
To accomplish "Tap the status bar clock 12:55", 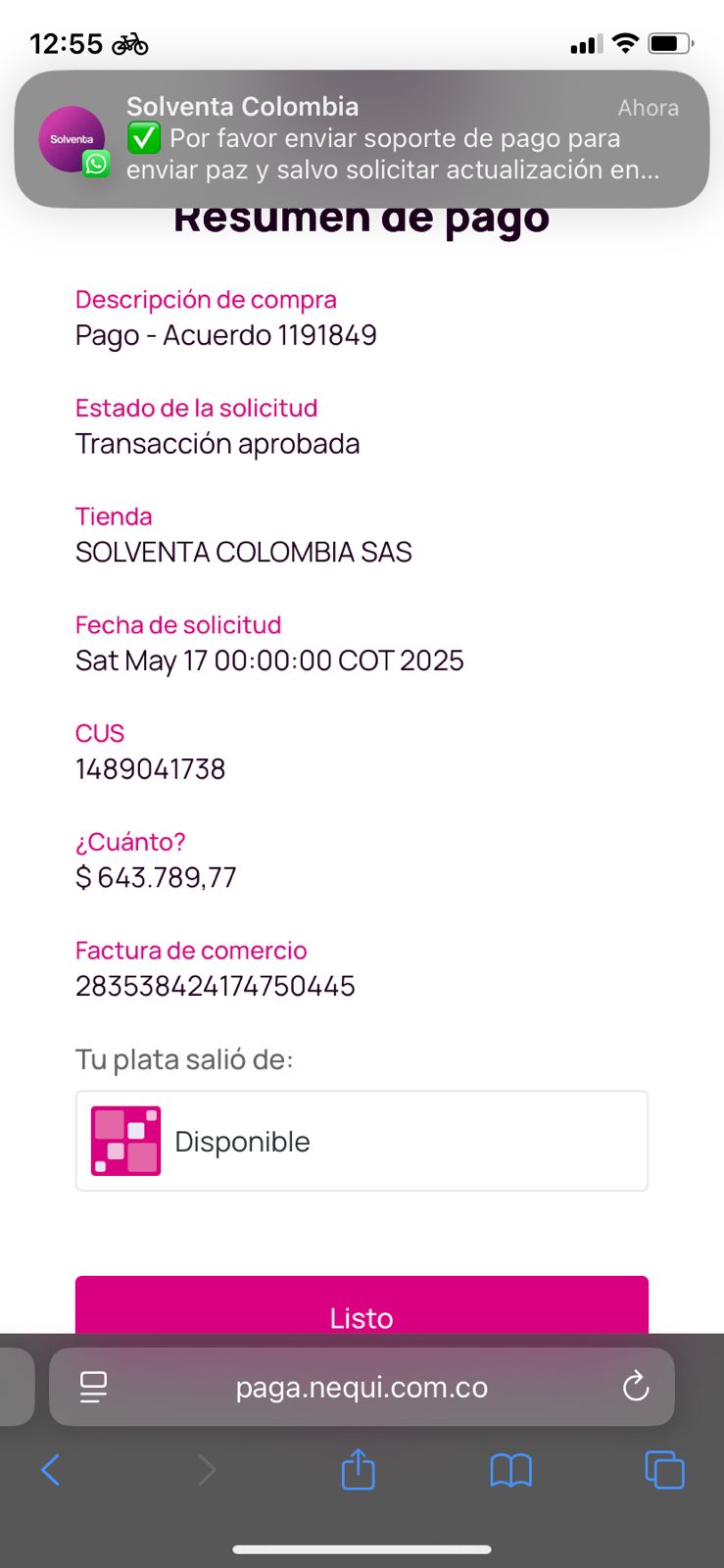I will [x=67, y=44].
